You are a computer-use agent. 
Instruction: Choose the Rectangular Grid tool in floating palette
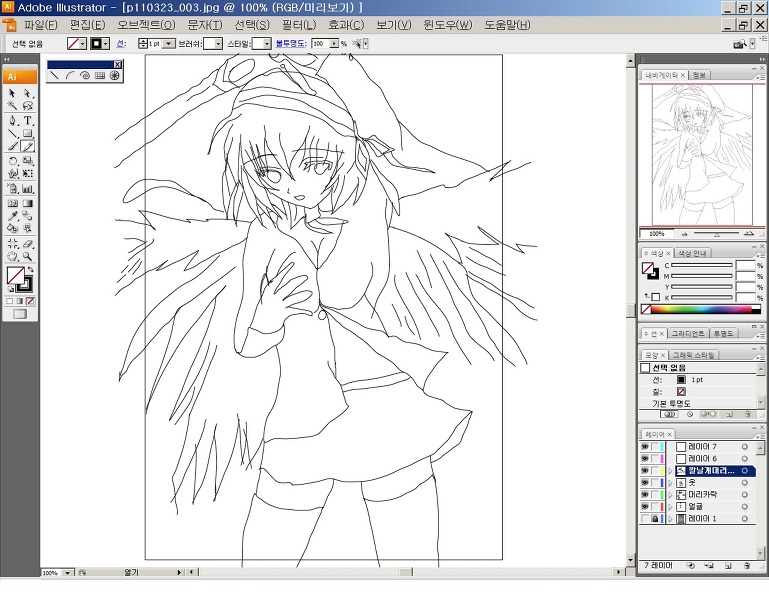(100, 76)
